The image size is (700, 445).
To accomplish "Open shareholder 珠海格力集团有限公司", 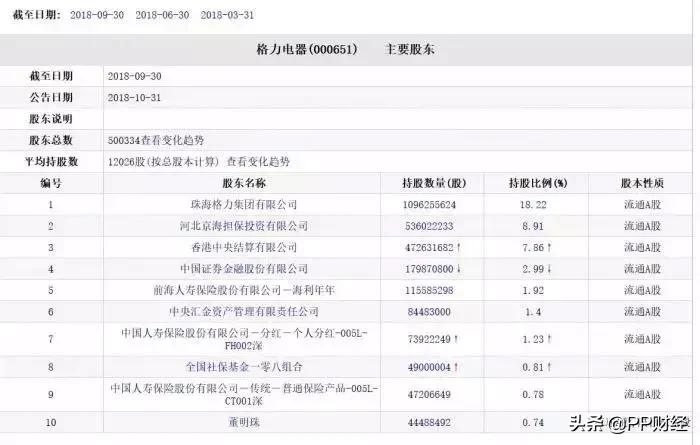I will (244, 205).
